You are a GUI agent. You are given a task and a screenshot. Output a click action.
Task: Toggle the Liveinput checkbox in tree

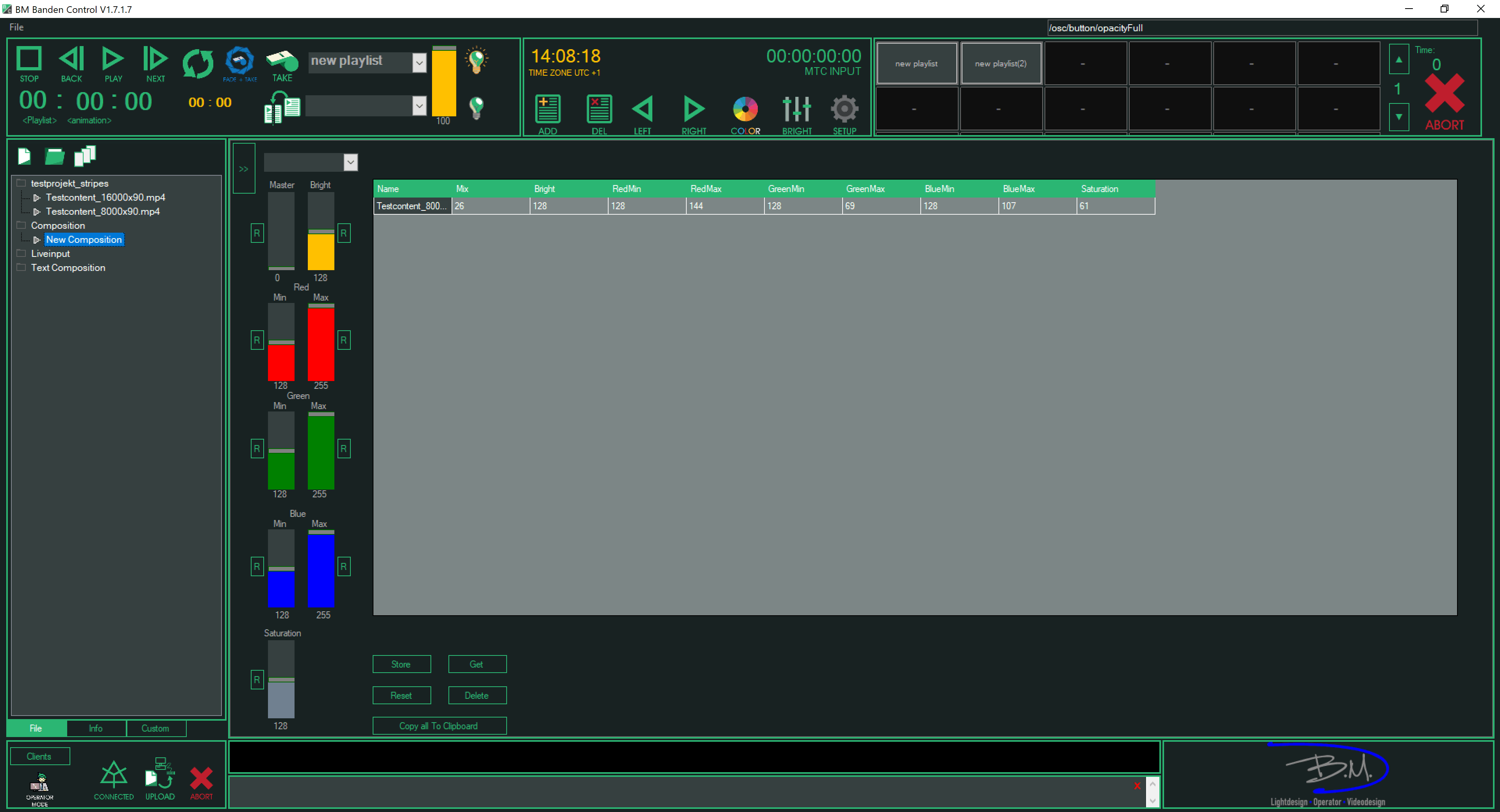[x=21, y=253]
